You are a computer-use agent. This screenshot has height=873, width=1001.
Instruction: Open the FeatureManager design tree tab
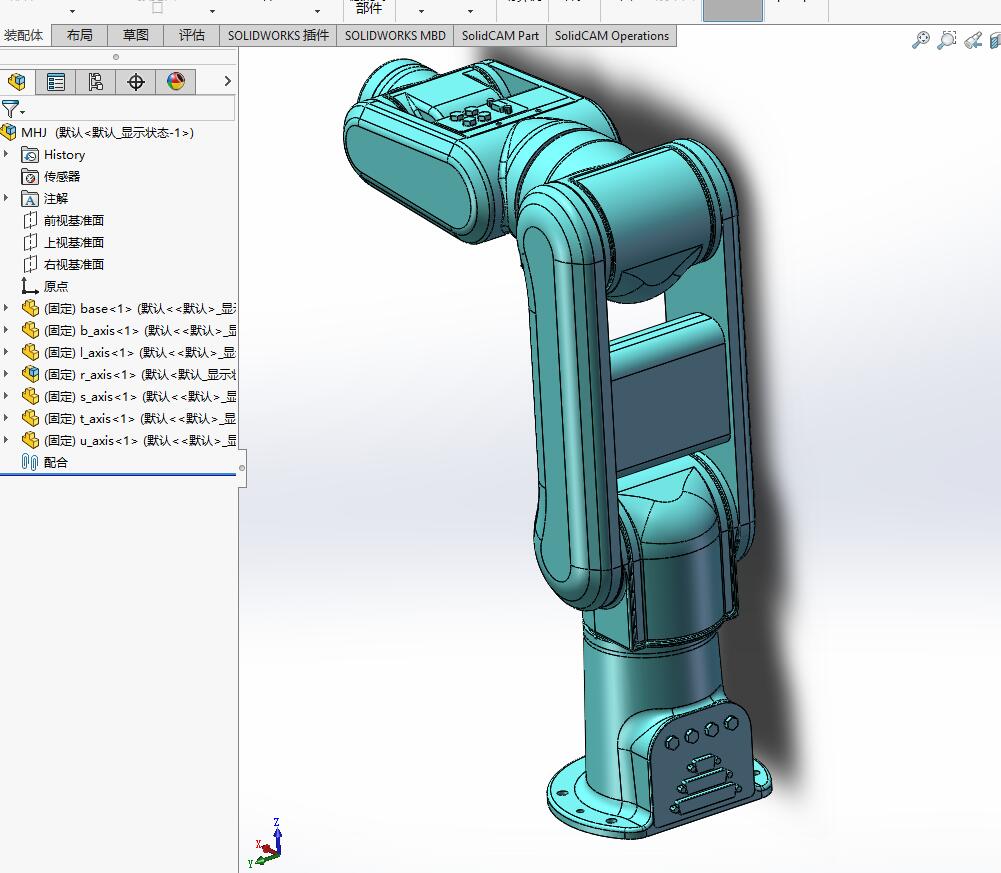tap(17, 82)
